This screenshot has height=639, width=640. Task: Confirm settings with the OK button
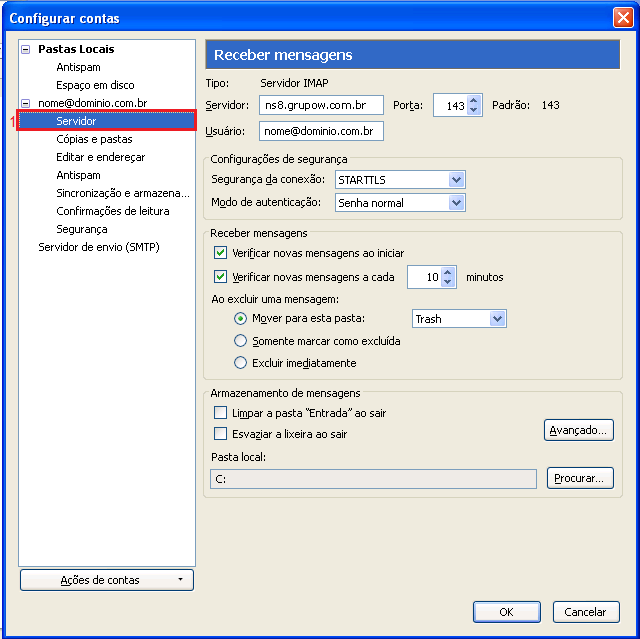[x=507, y=612]
